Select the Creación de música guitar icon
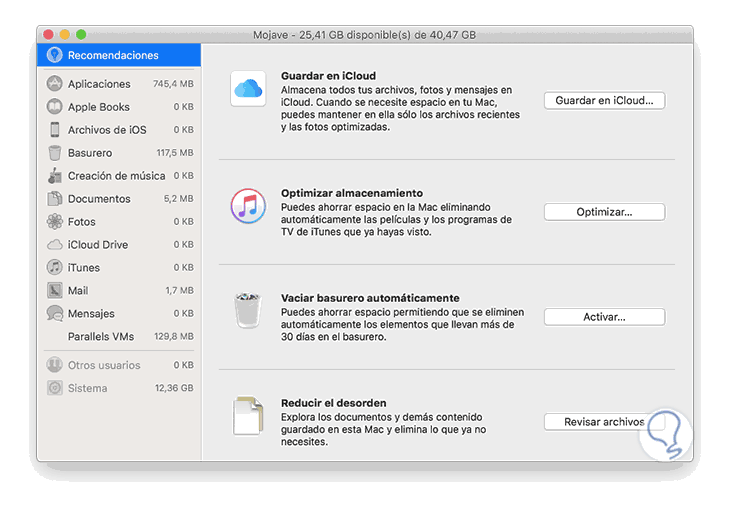 [54, 176]
